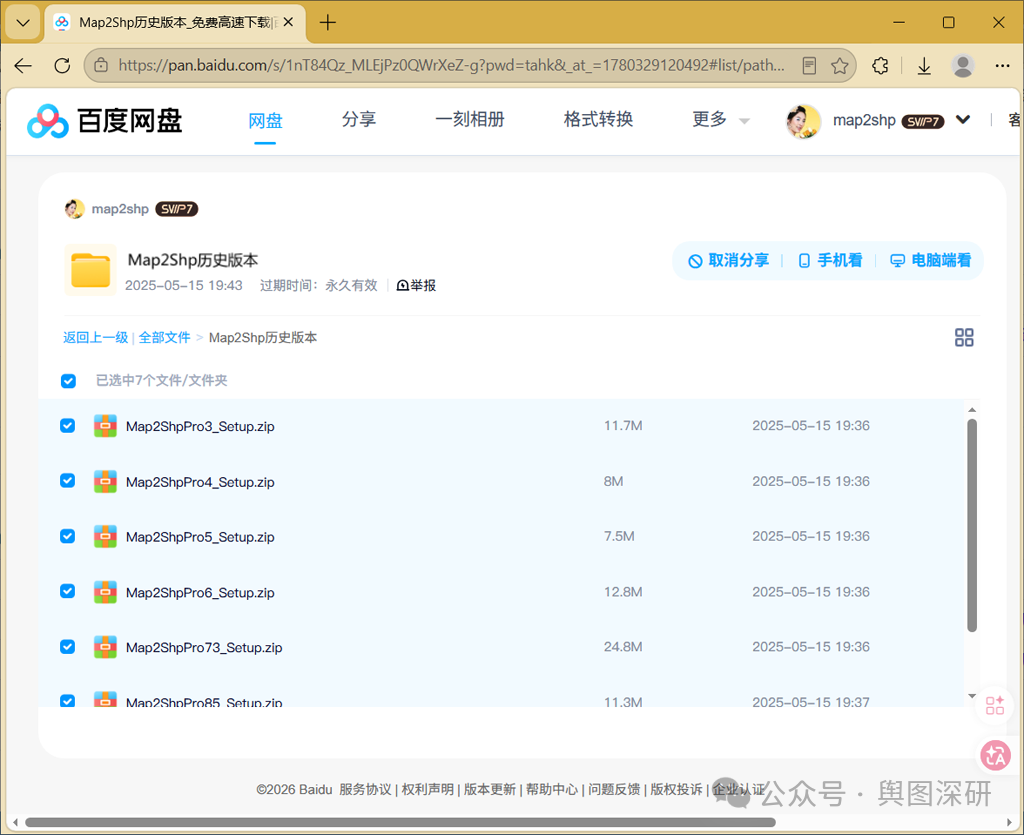
Task: Uncheck Map2ShpPro73_Setup.zip checkbox
Action: click(67, 646)
